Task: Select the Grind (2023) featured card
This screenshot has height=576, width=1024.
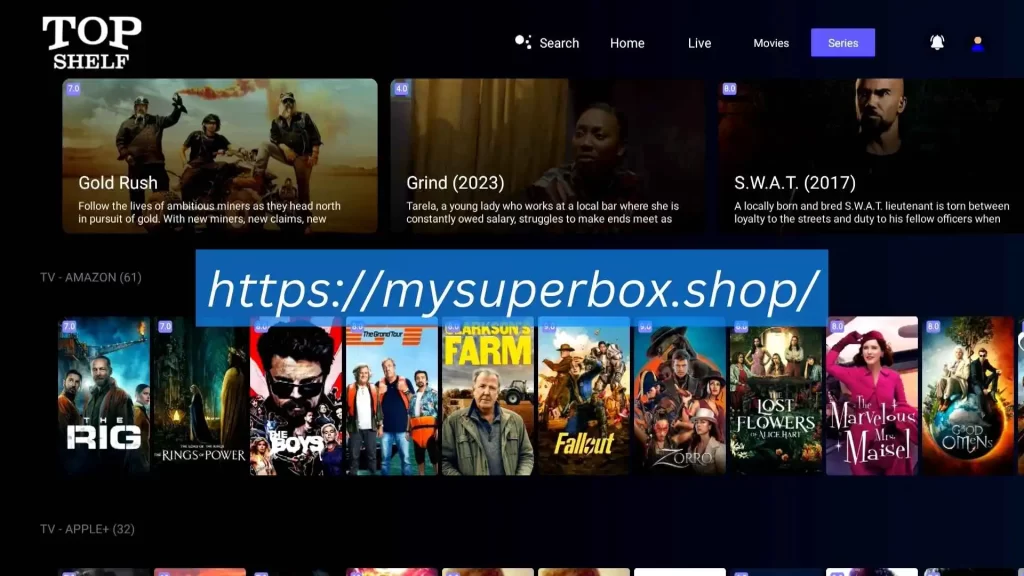Action: pos(548,156)
